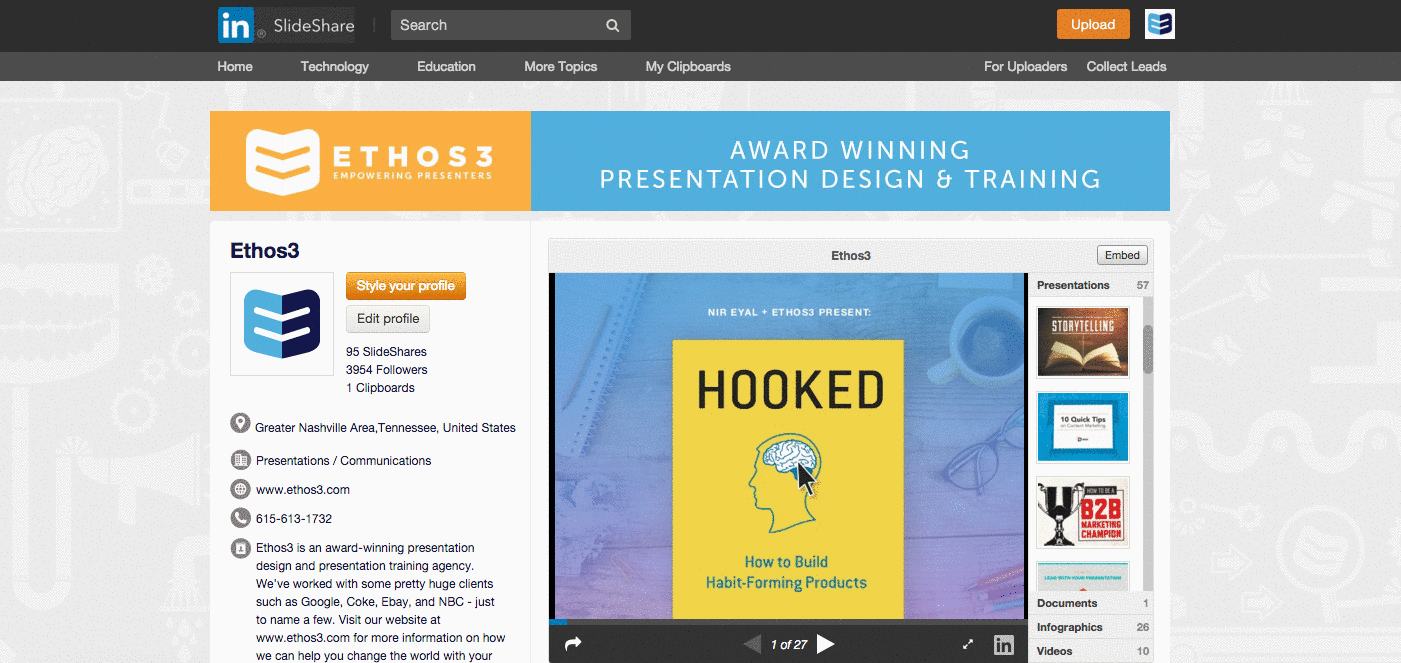Click the Ethos3 title above the player

tap(851, 256)
